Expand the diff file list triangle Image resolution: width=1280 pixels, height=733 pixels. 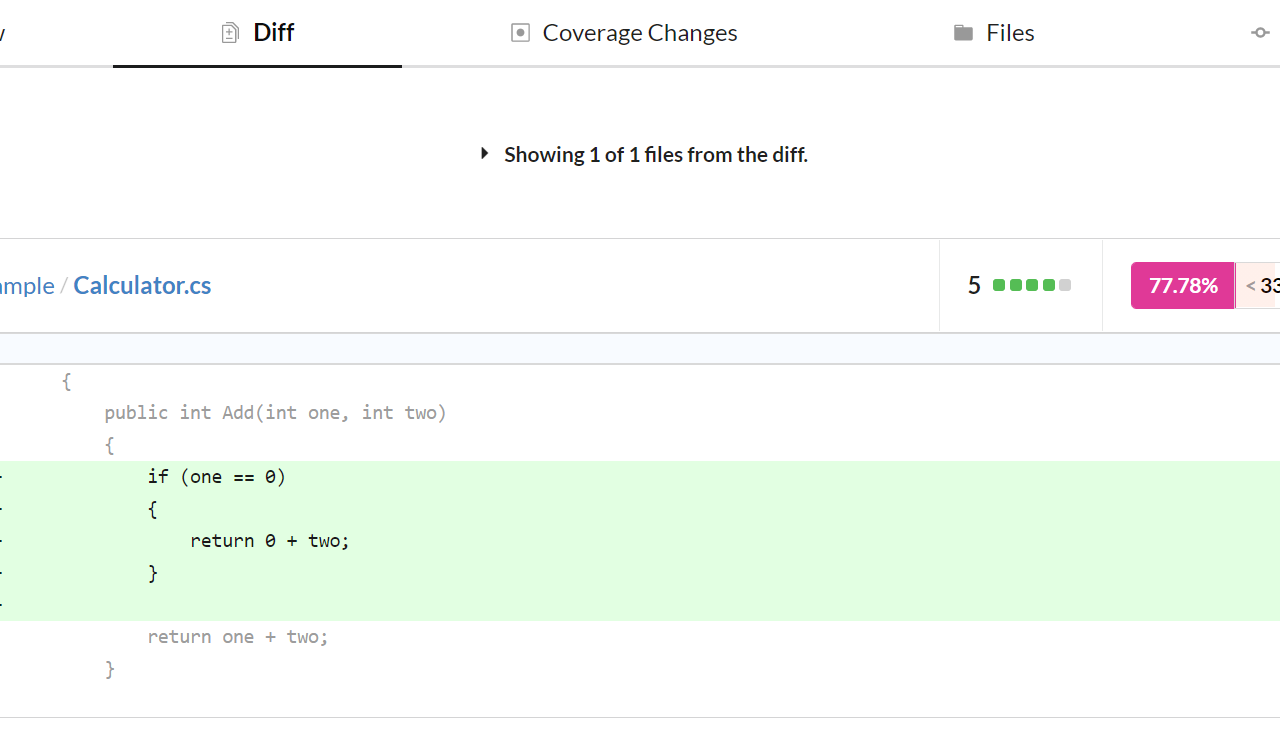[485, 154]
